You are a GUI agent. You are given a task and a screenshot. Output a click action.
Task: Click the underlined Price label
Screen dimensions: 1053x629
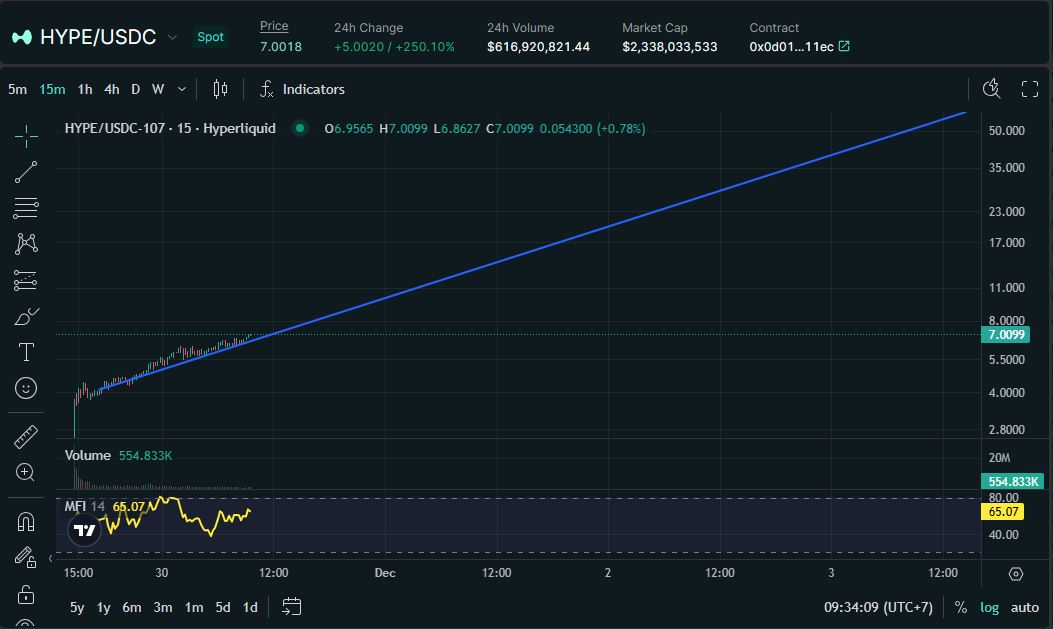(274, 26)
